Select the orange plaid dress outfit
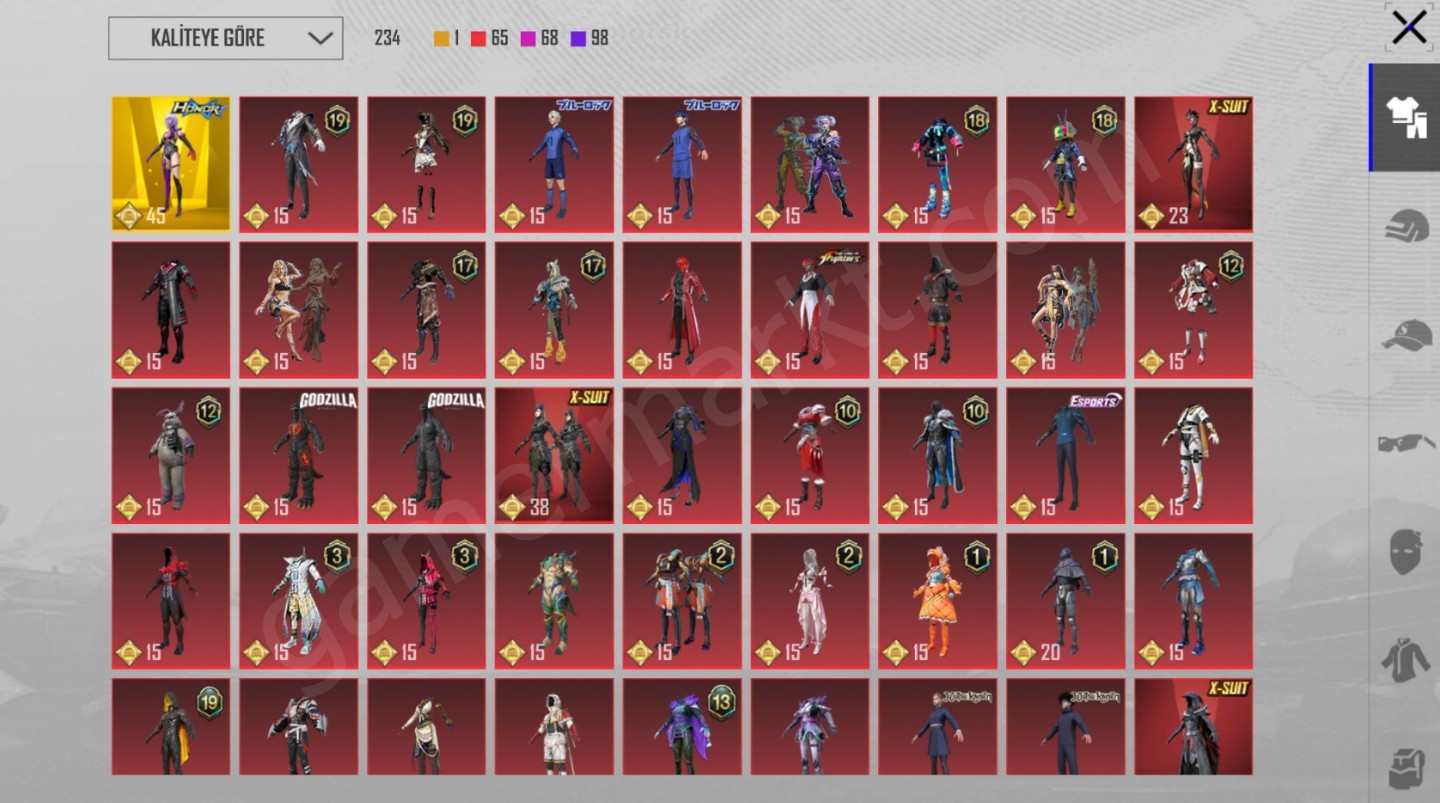This screenshot has width=1440, height=803. pyautogui.click(x=938, y=601)
